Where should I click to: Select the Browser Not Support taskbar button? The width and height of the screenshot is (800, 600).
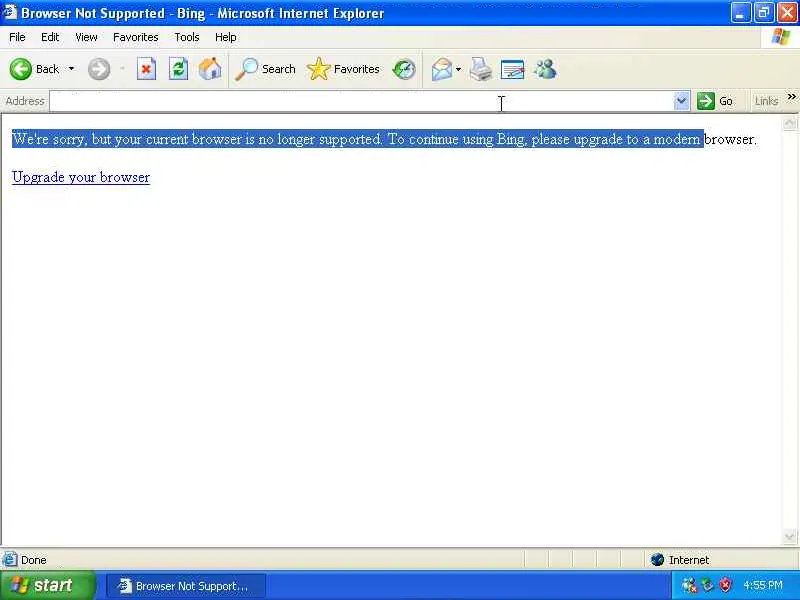[x=186, y=586]
